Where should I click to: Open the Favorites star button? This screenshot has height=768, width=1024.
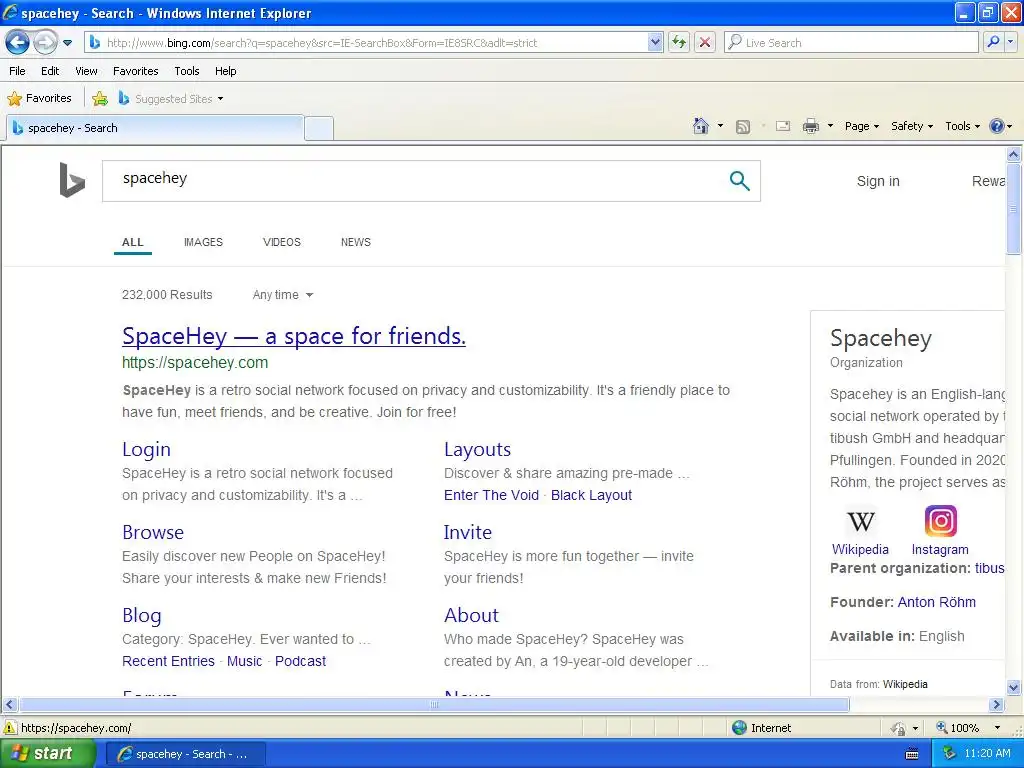[x=39, y=99]
